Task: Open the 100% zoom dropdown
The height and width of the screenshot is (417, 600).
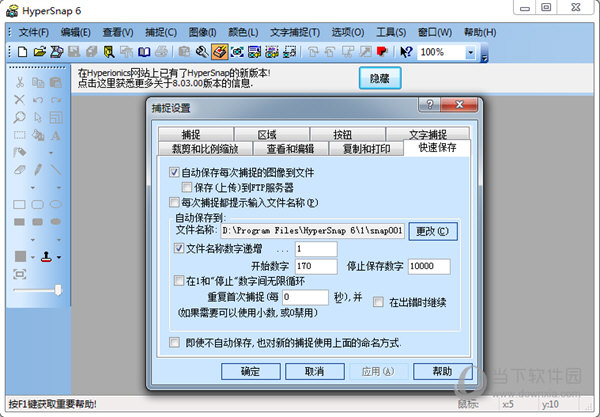Action: (470, 52)
